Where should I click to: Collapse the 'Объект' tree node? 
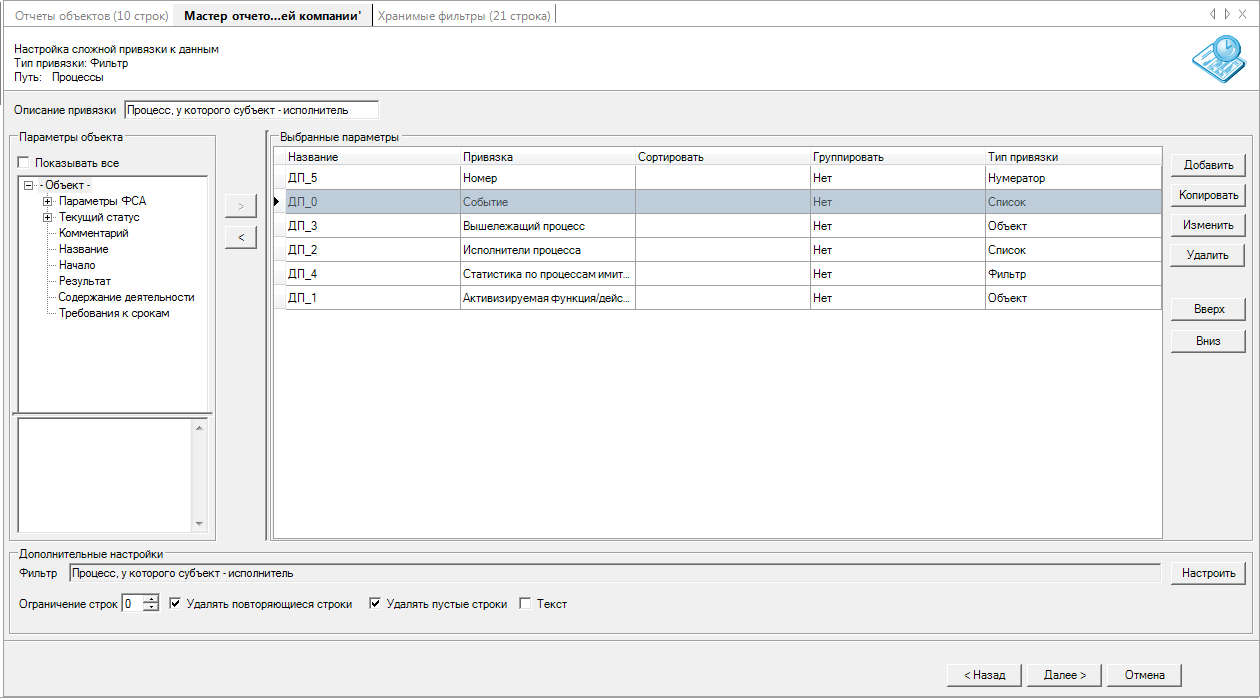point(28,185)
